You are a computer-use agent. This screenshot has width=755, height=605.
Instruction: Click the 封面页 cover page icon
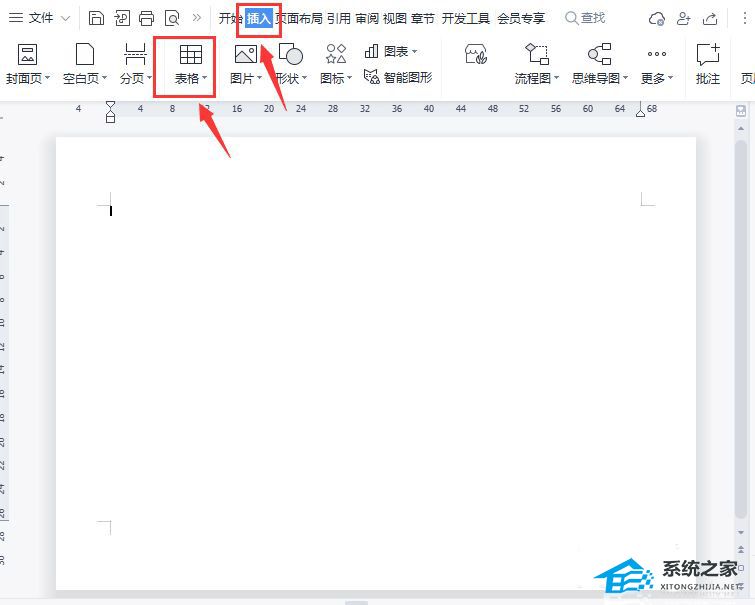click(27, 54)
